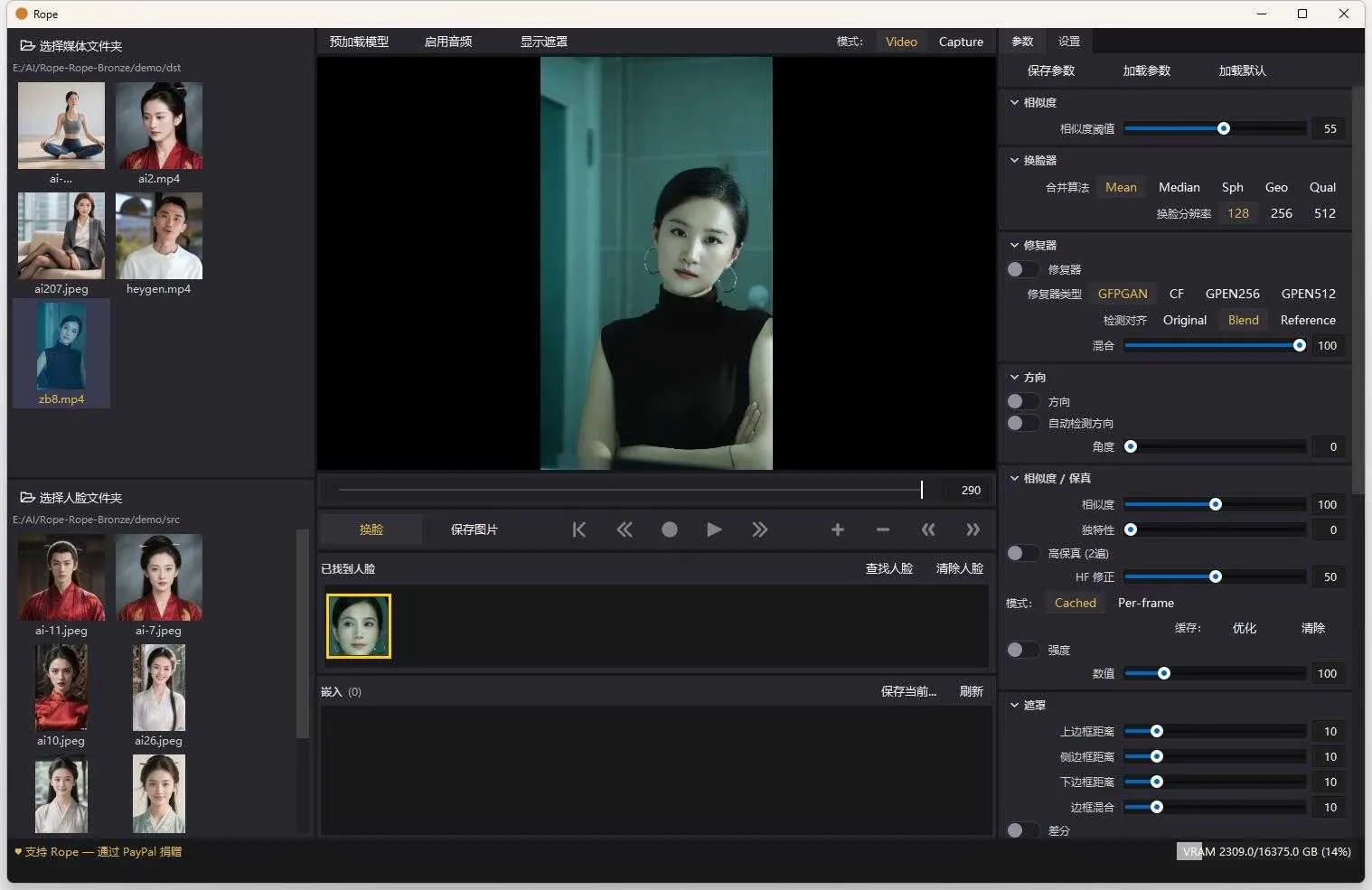
Task: Click the add marker plus icon
Action: coord(838,529)
